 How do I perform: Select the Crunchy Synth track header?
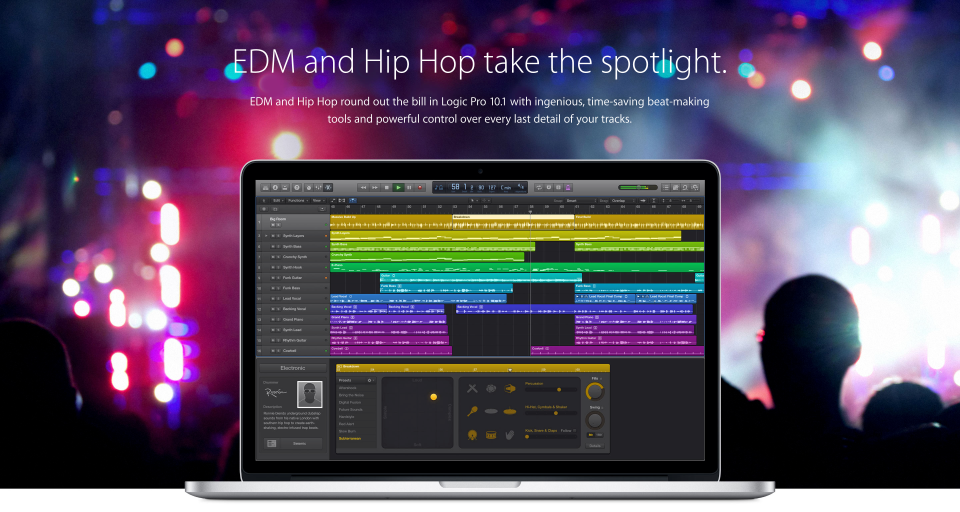(x=293, y=257)
